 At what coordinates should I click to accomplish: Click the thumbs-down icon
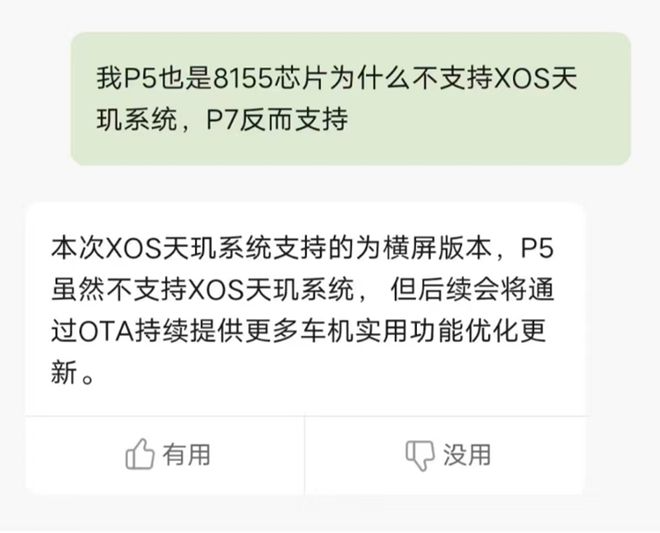coord(420,455)
